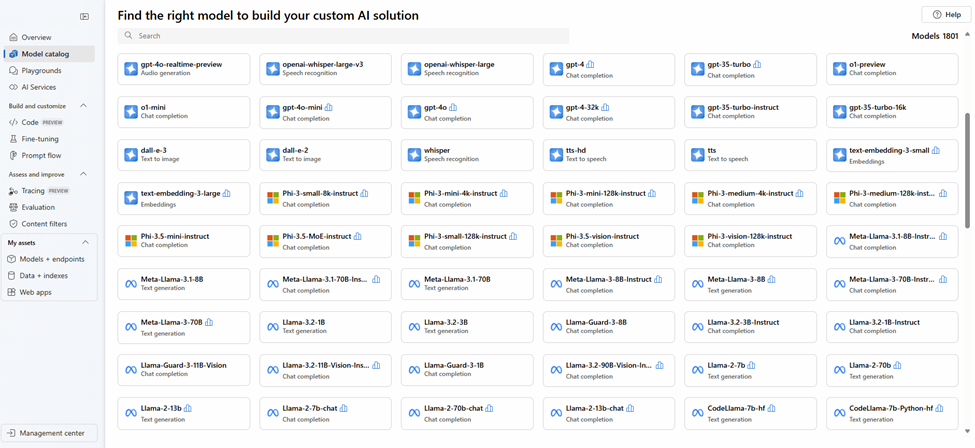This screenshot has width=975, height=448.
Task: Click the Prompt flow icon
Action: [13, 156]
